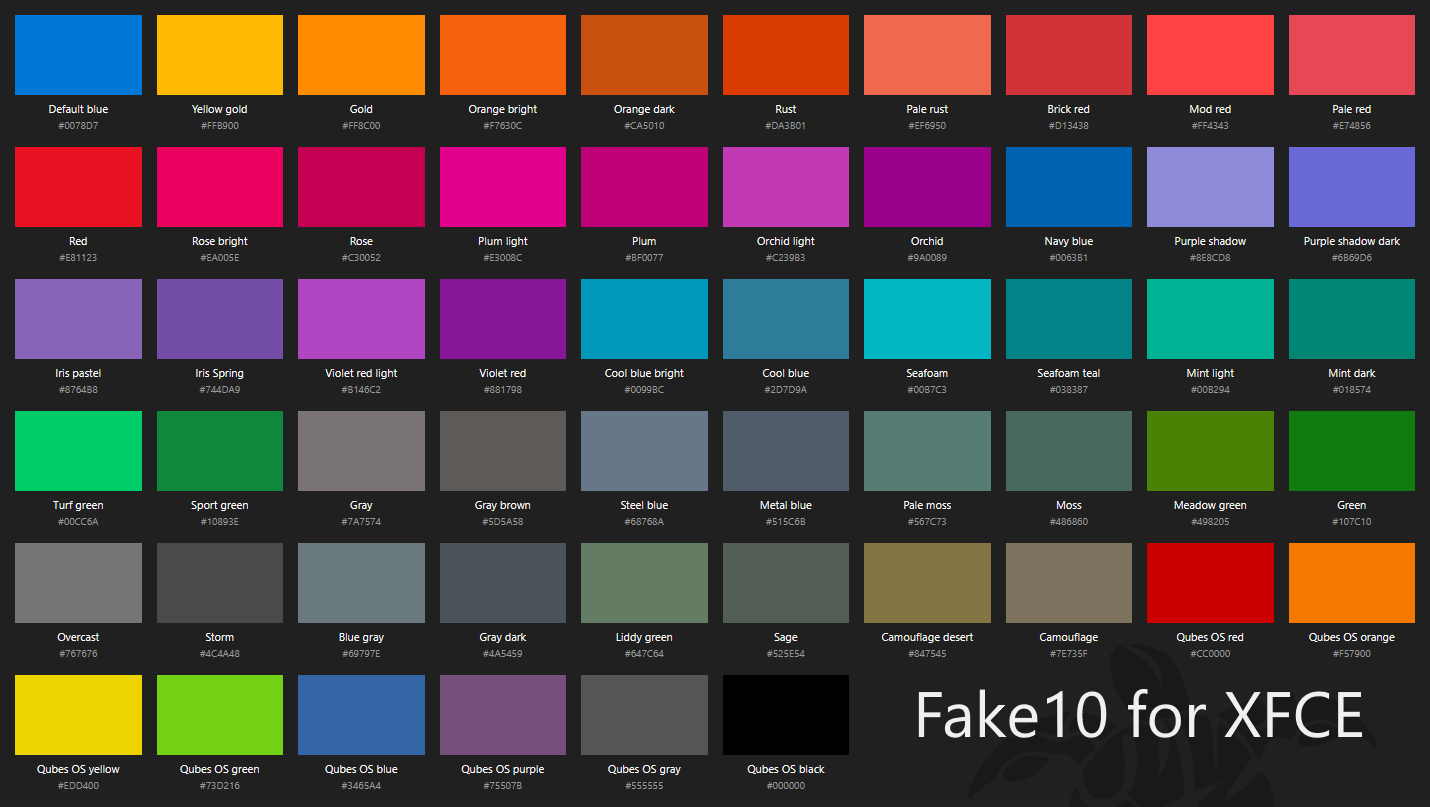Click the Steel blue swatch
Viewport: 1430px width, 807px height.
point(644,451)
